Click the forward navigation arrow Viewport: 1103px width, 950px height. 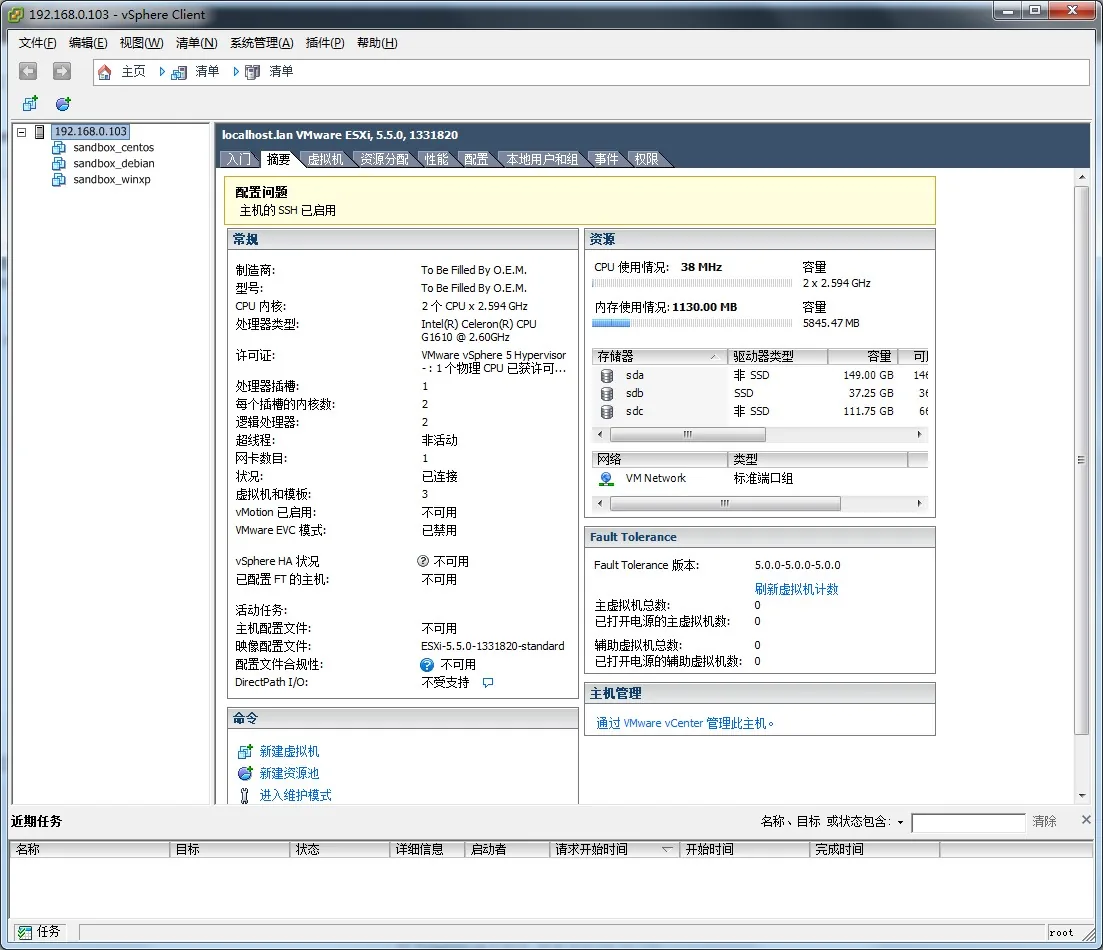[x=62, y=71]
